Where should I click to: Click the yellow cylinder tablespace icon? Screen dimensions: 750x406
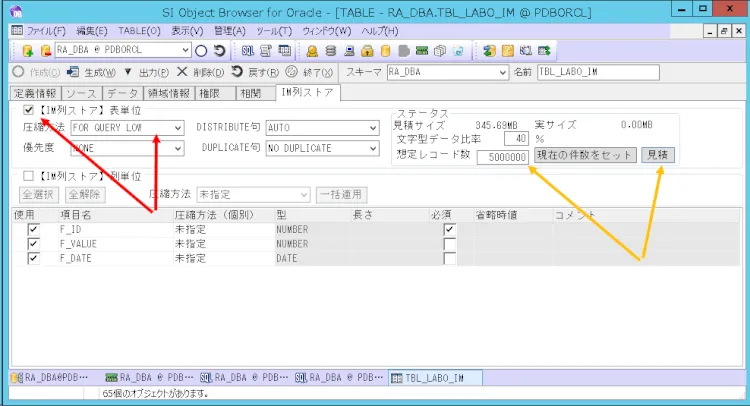[x=386, y=51]
